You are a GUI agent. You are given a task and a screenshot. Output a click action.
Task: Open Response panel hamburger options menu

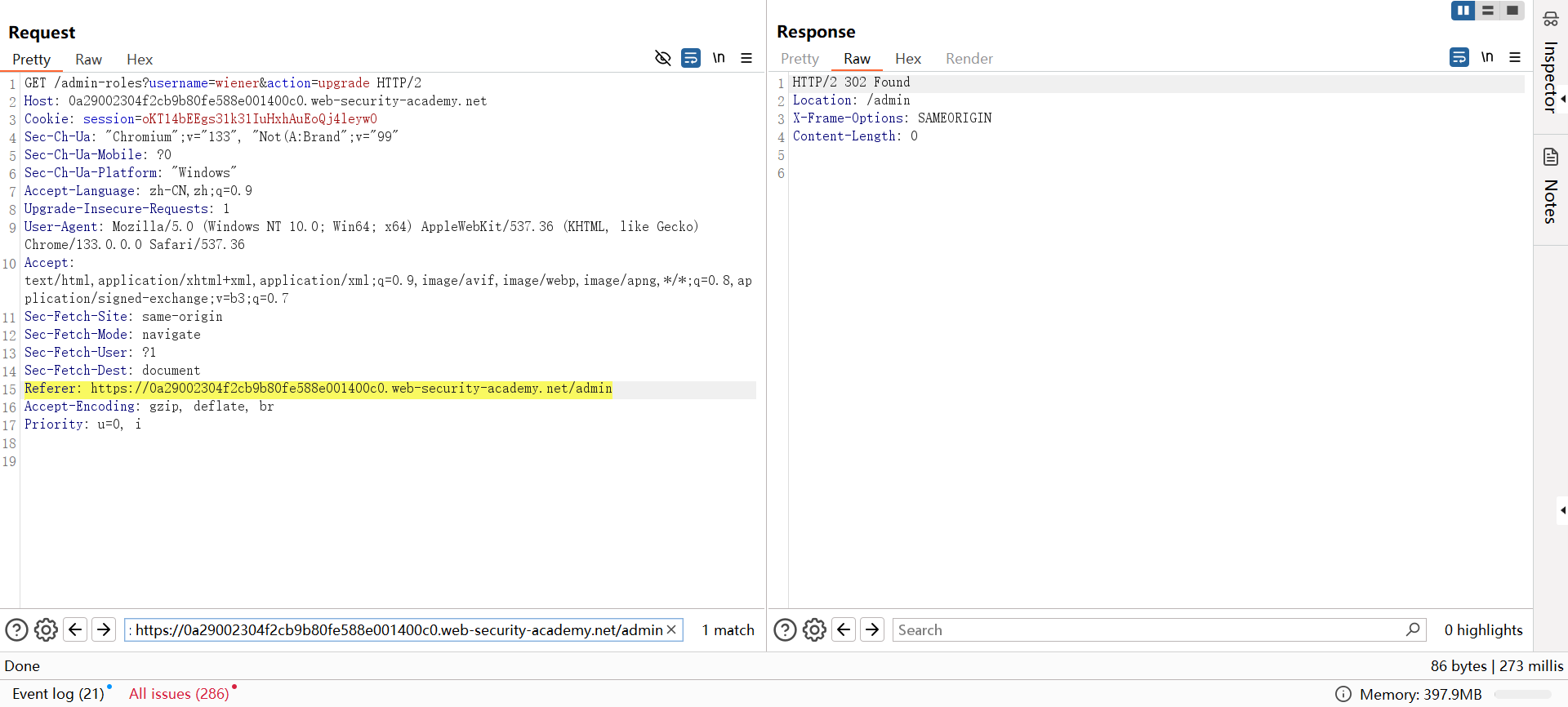click(1515, 57)
